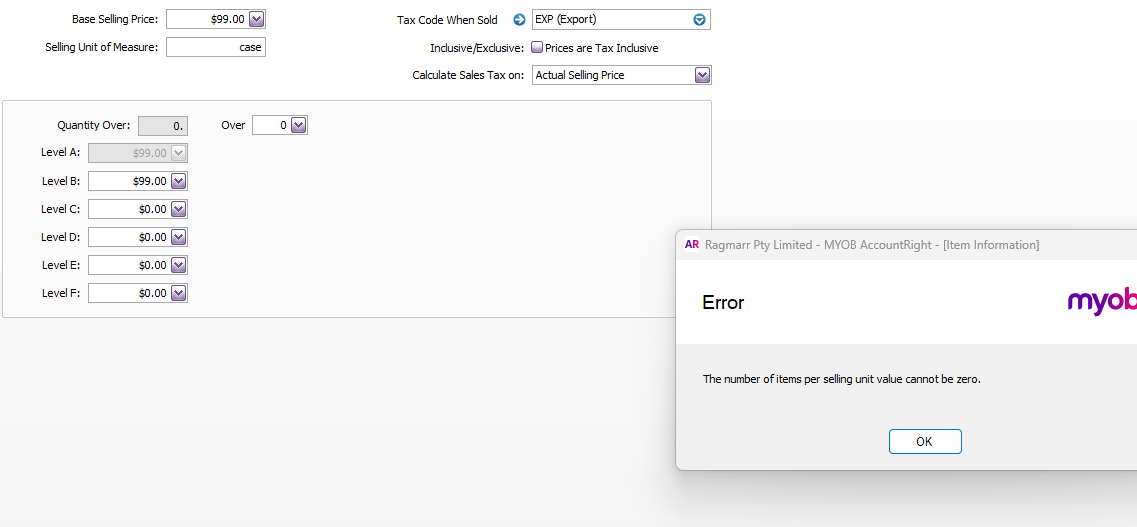The width and height of the screenshot is (1137, 527).
Task: Click the AR icon in dialog title bar
Action: coord(692,245)
